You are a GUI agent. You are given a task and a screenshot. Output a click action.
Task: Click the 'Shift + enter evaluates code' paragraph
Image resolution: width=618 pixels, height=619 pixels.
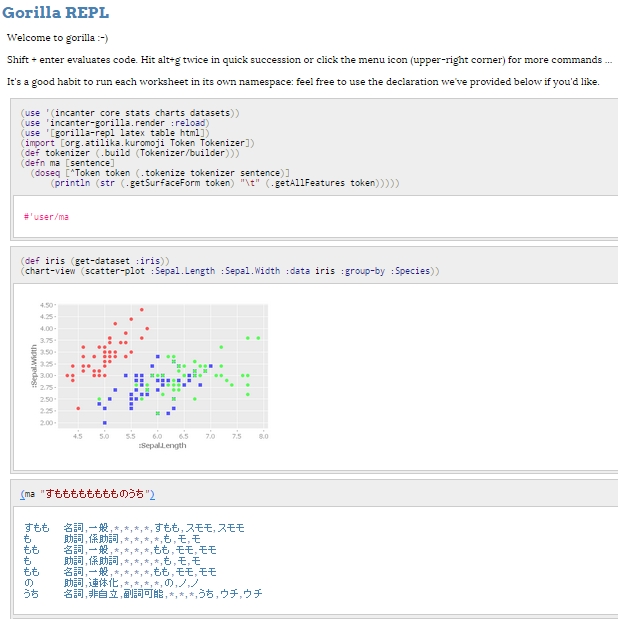(x=310, y=60)
